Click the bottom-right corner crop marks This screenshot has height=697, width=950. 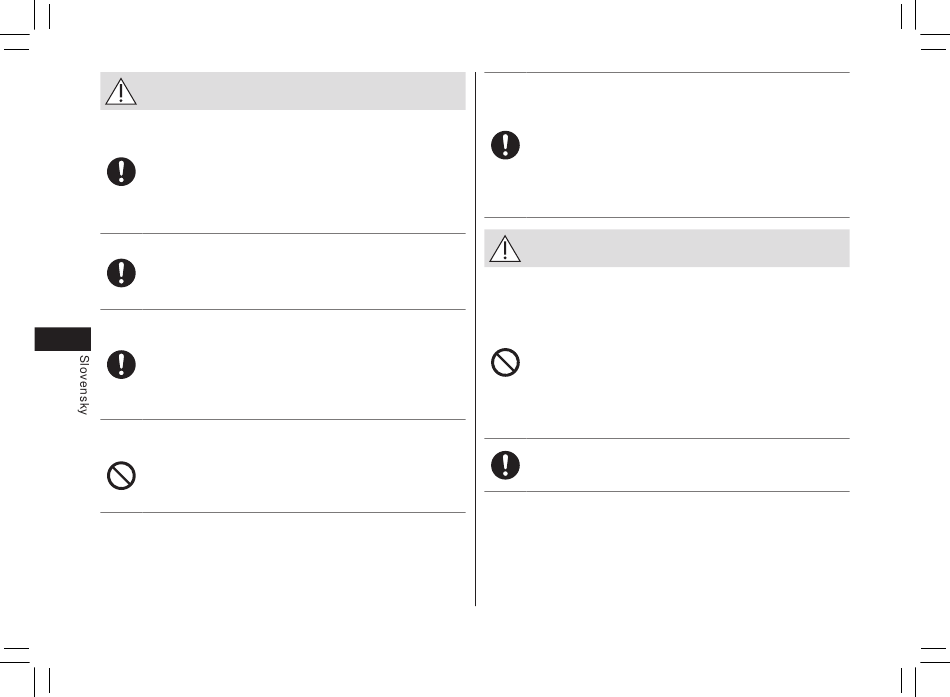925,672
